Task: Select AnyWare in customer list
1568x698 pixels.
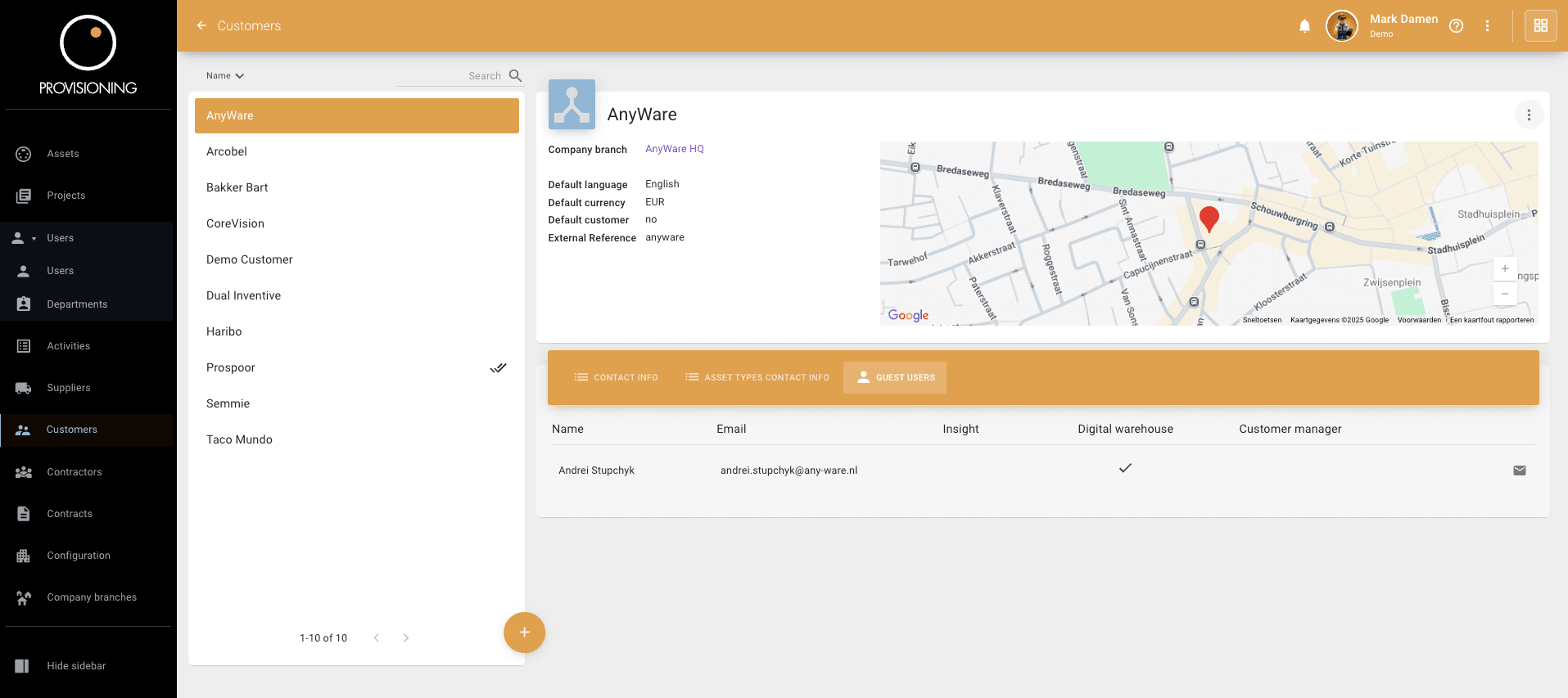Action: (357, 115)
